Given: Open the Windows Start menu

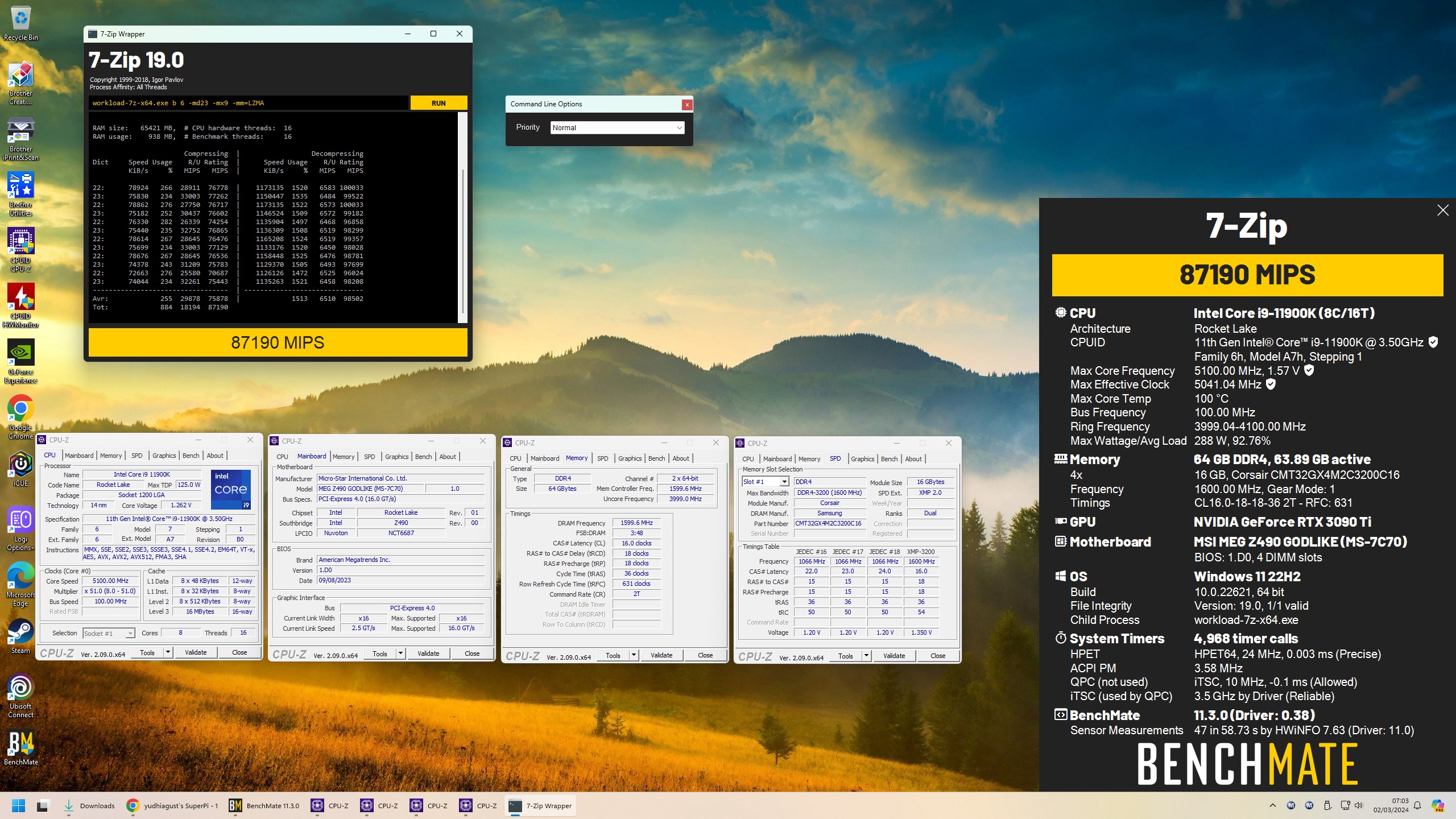Looking at the screenshot, I should pos(18,805).
